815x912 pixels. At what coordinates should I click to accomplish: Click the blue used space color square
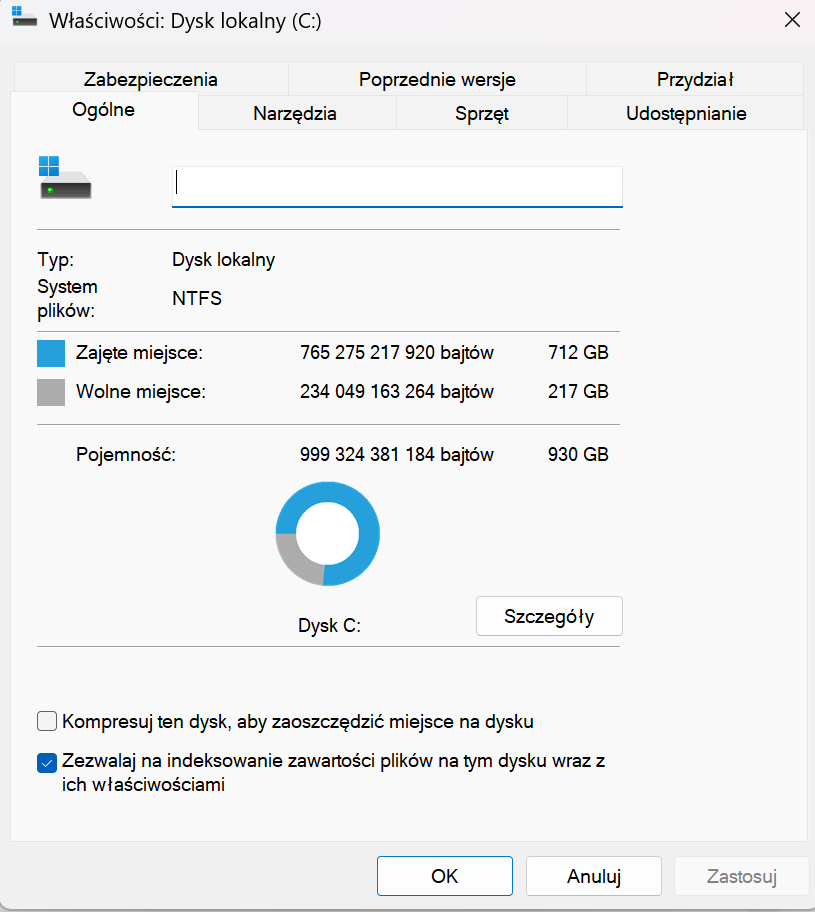51,353
